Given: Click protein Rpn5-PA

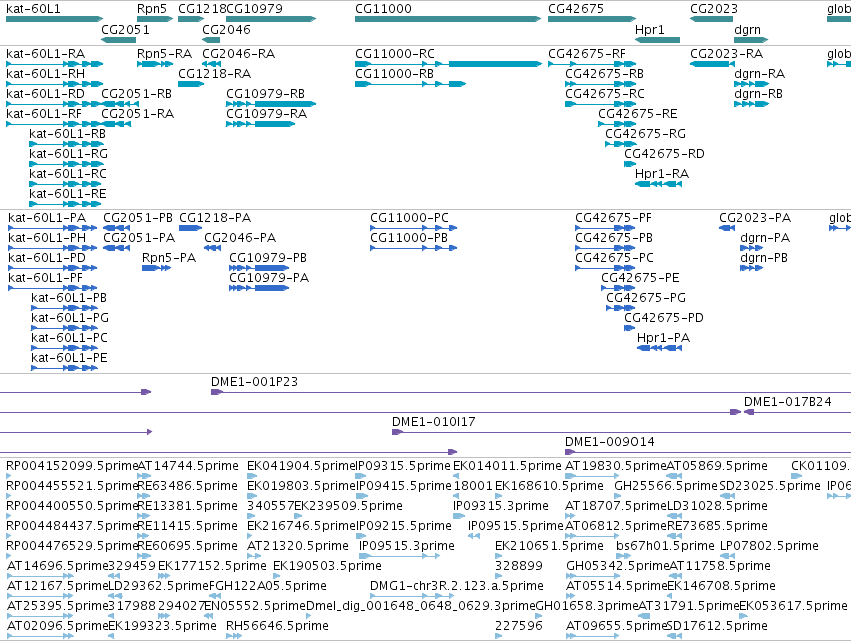Looking at the screenshot, I should (156, 268).
